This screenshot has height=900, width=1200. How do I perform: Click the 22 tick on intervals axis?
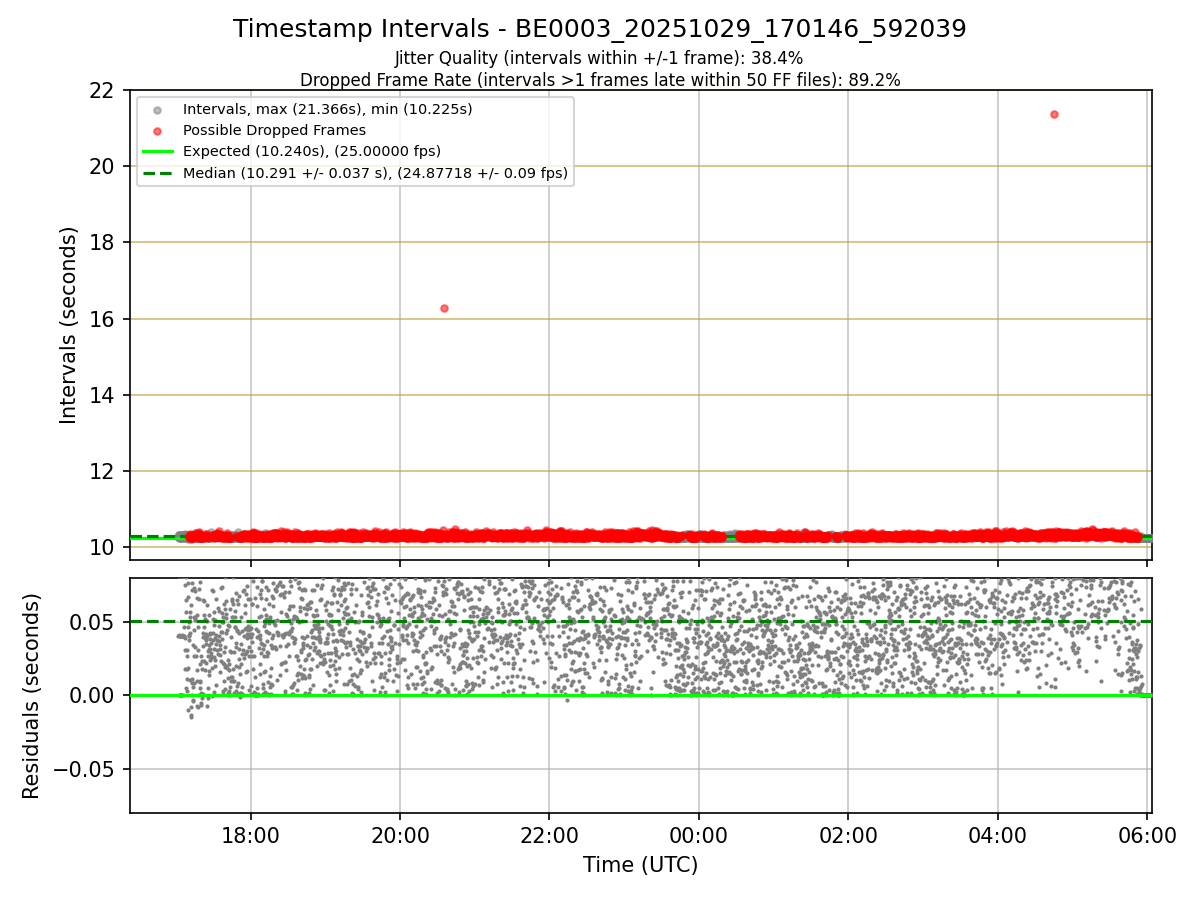tap(102, 90)
